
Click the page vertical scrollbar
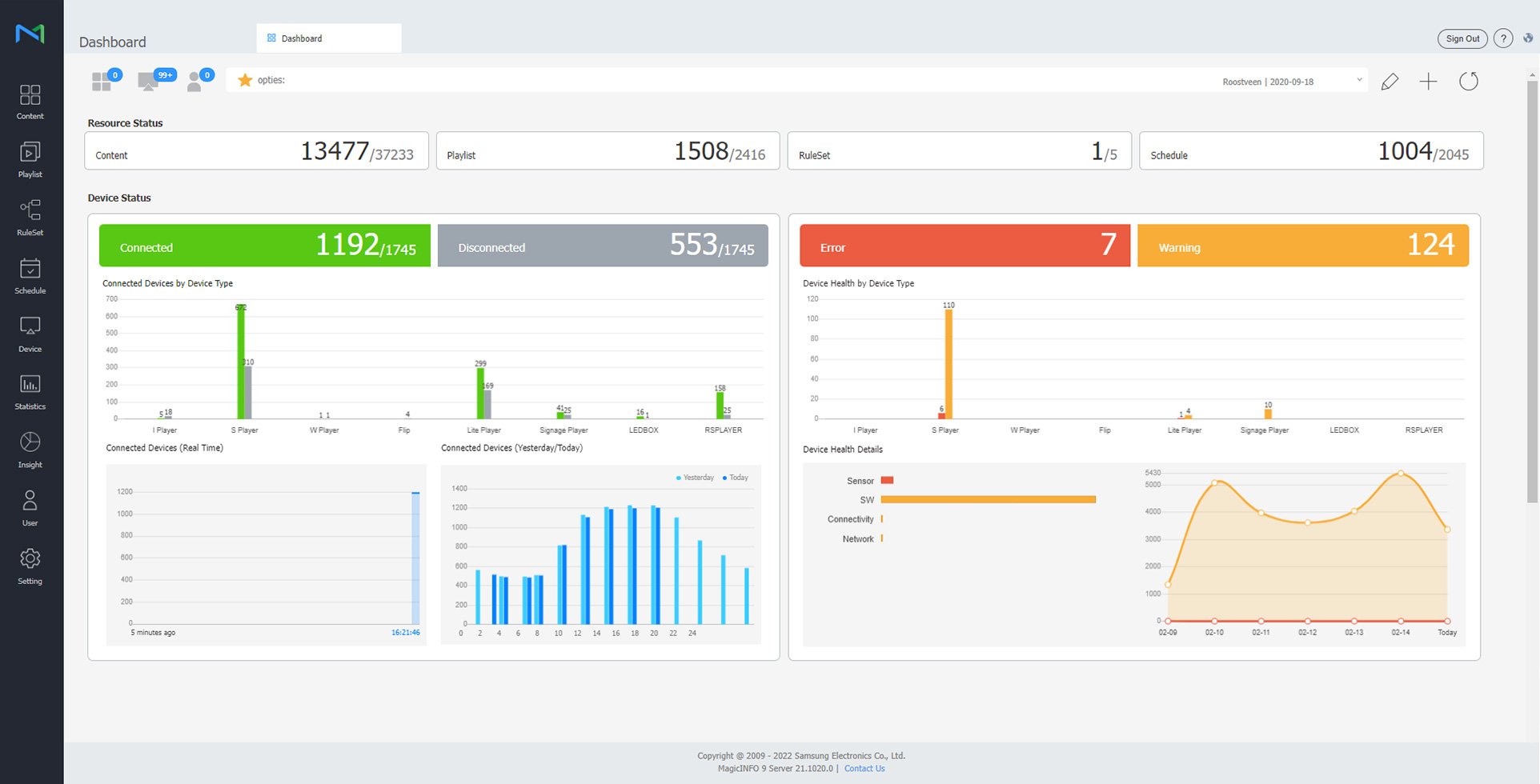click(1532, 288)
